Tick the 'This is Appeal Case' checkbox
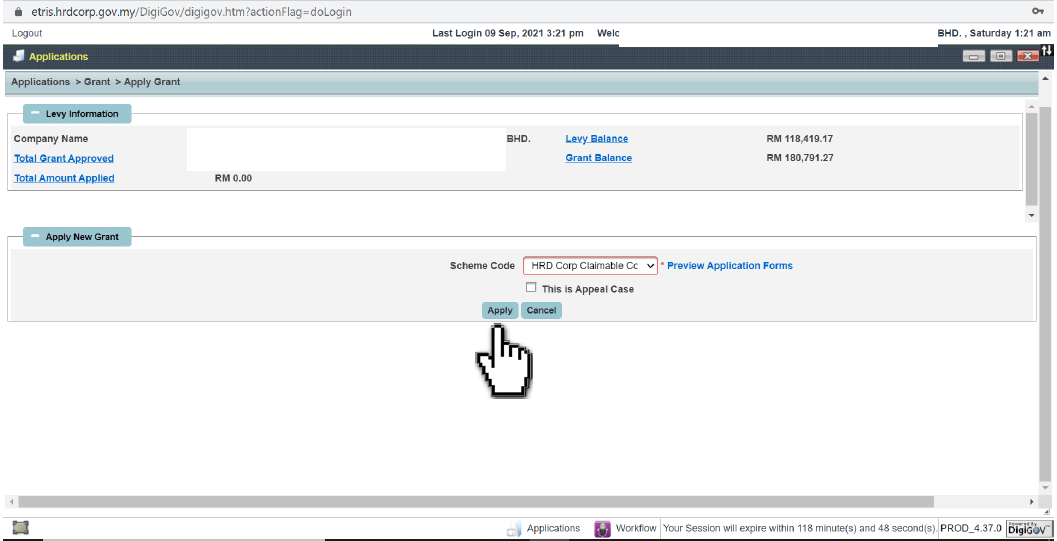Screen dimensions: 1057x541 pos(531,288)
